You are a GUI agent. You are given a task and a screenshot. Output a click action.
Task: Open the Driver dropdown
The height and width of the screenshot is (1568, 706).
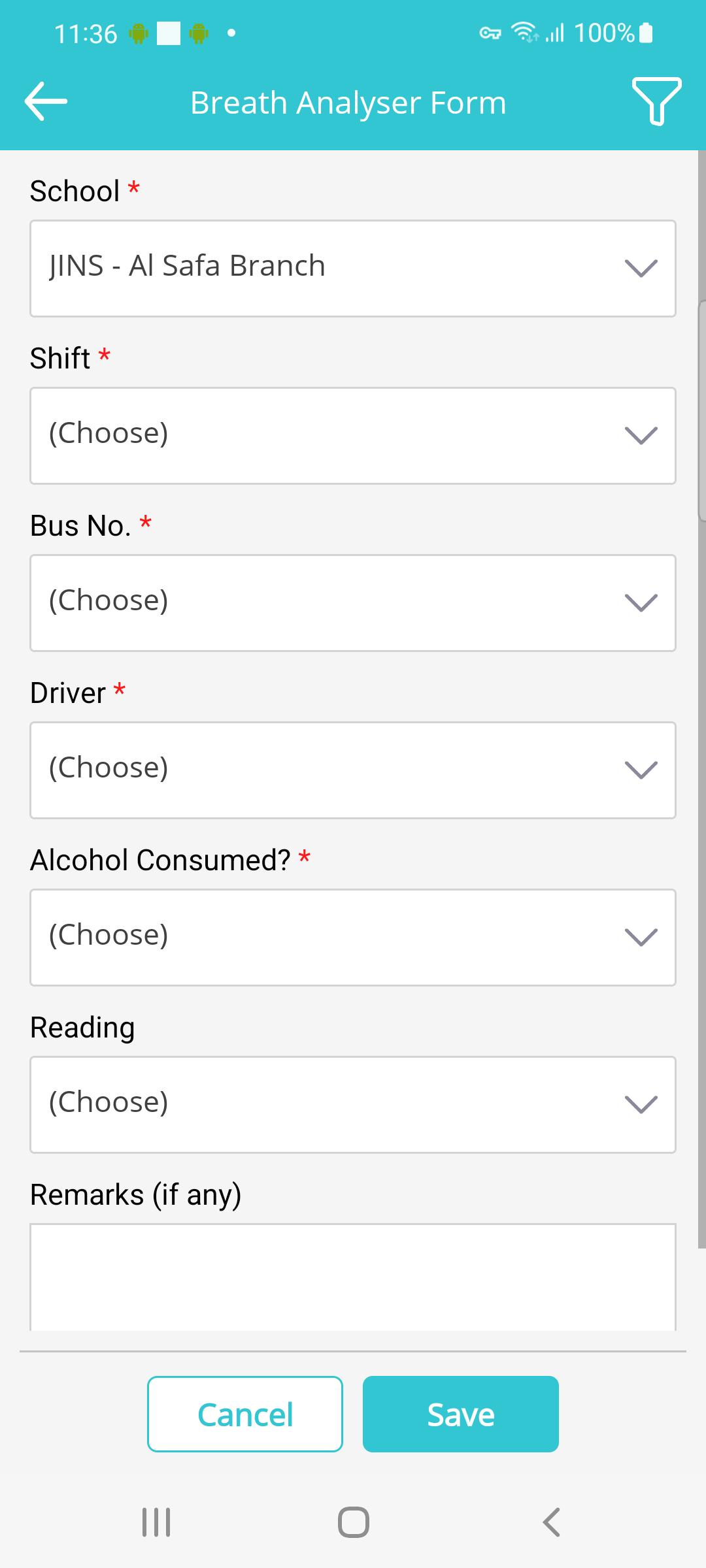click(x=353, y=770)
